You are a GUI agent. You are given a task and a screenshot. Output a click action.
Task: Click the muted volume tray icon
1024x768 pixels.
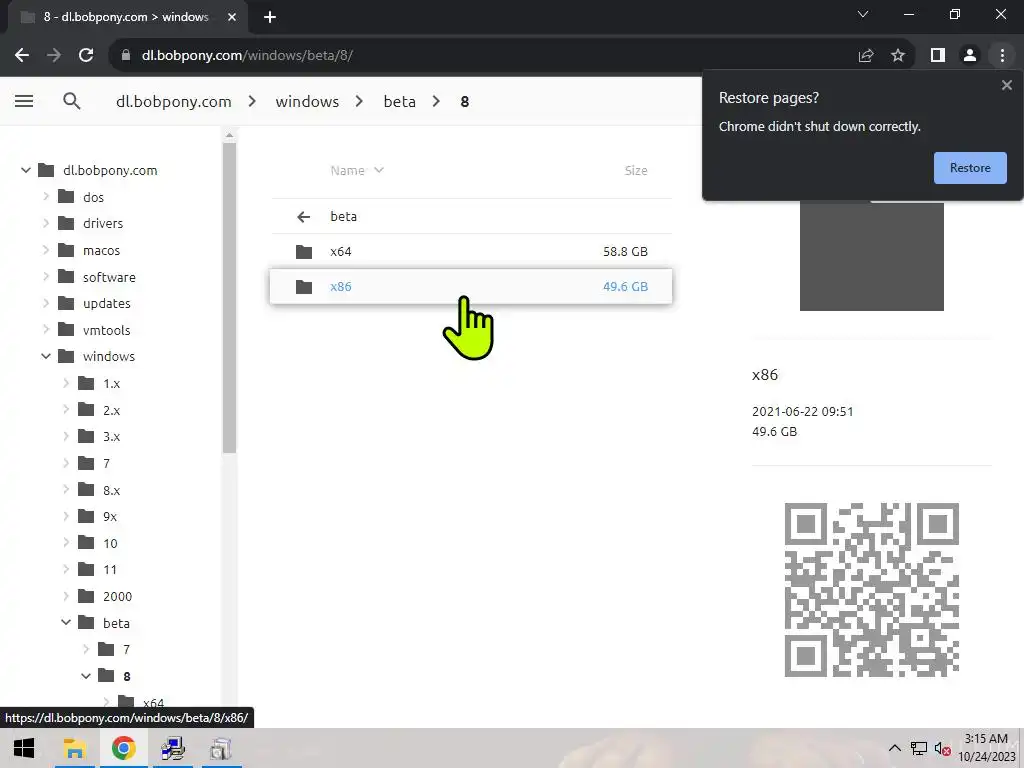942,748
